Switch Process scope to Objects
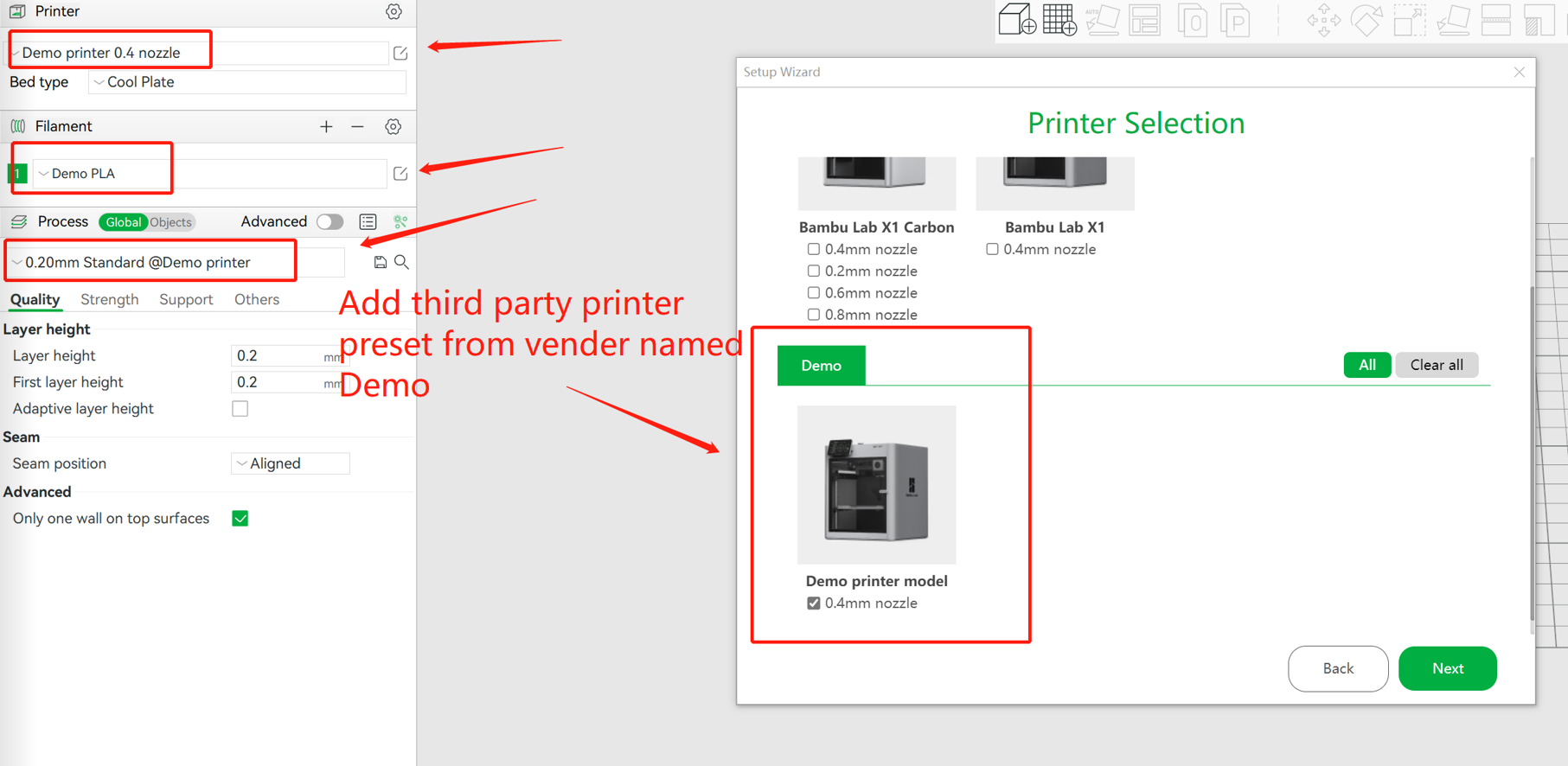The height and width of the screenshot is (766, 1568). tap(170, 222)
